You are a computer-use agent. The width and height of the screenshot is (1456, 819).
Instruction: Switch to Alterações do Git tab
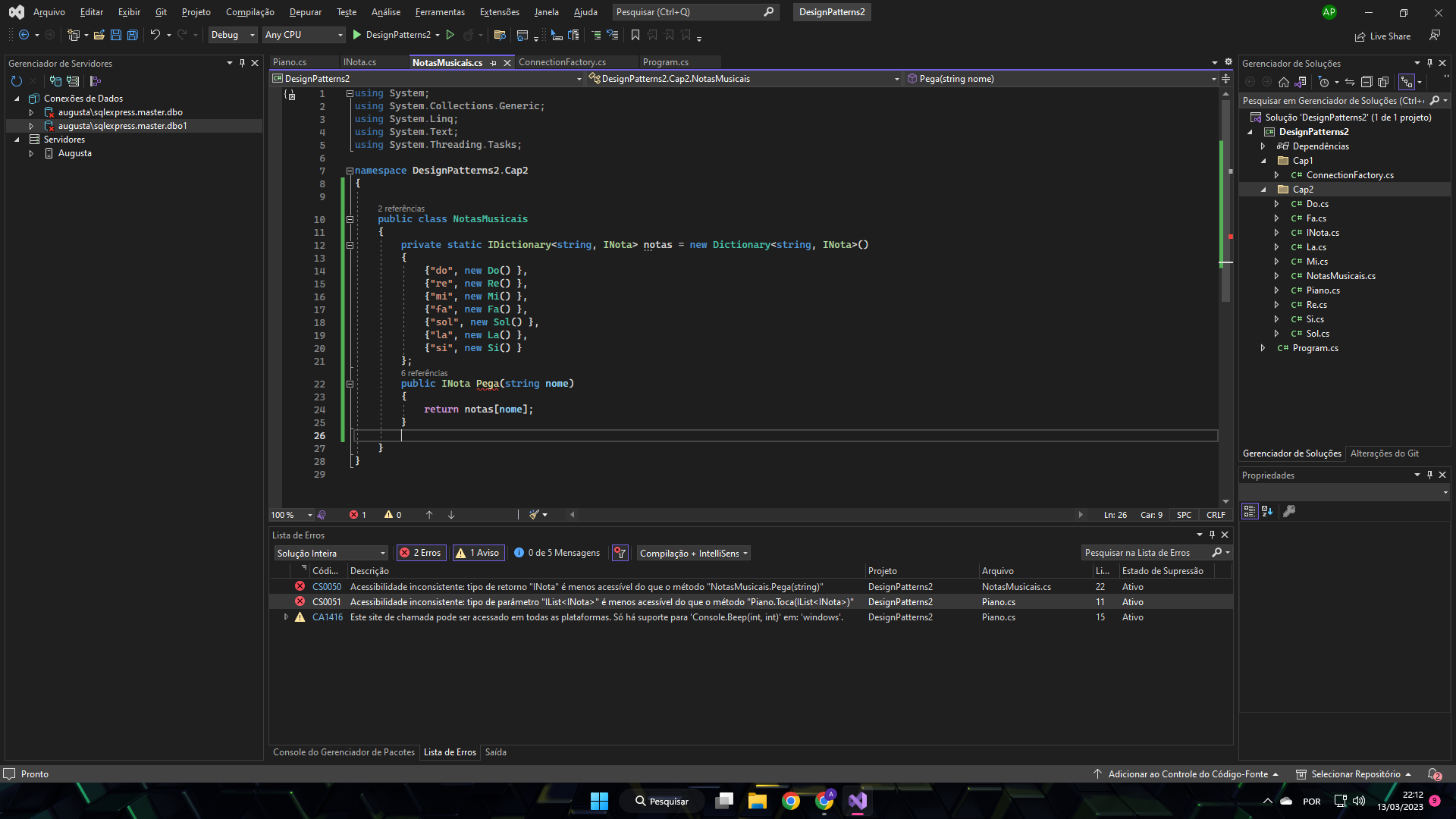[x=1384, y=453]
